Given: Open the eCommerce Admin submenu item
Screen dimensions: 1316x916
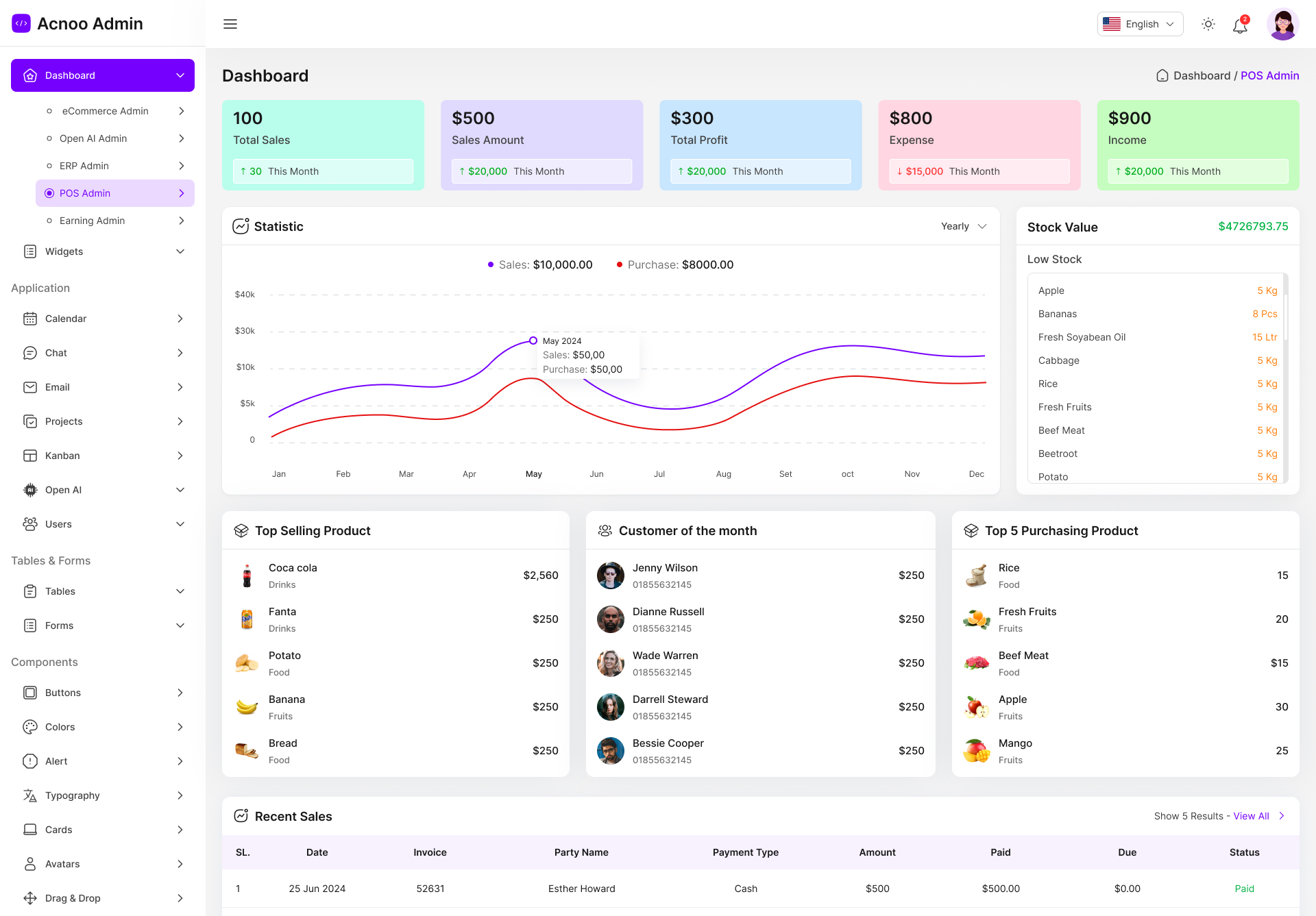Looking at the screenshot, I should pos(105,111).
